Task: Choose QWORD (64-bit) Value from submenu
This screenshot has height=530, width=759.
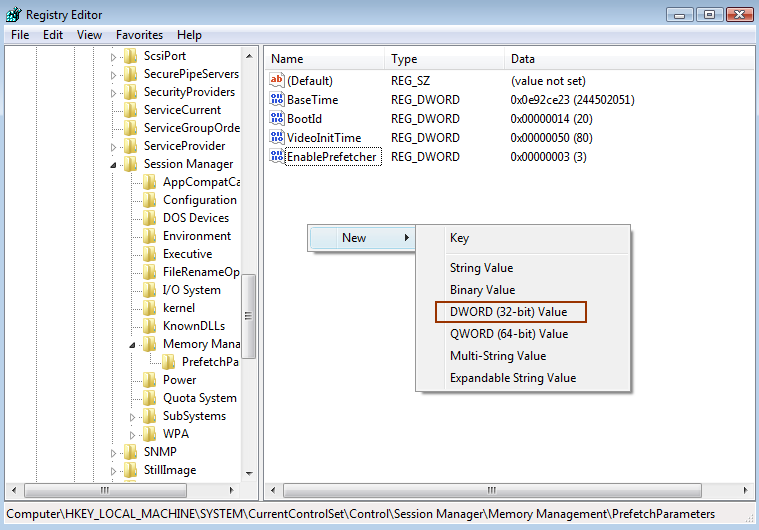Action: (x=523, y=333)
